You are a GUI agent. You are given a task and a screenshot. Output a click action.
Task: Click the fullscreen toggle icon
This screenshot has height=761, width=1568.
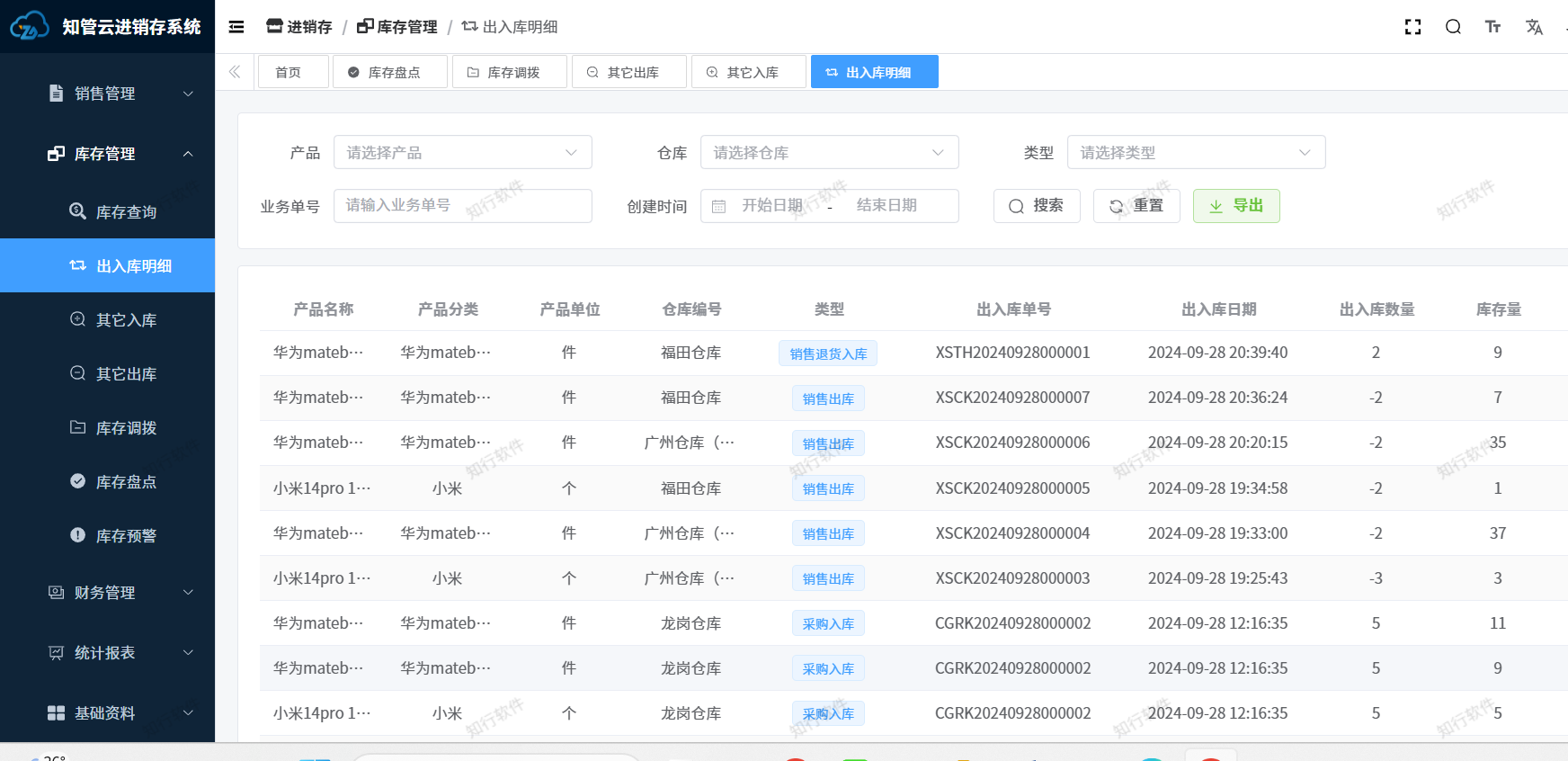coord(1412,27)
